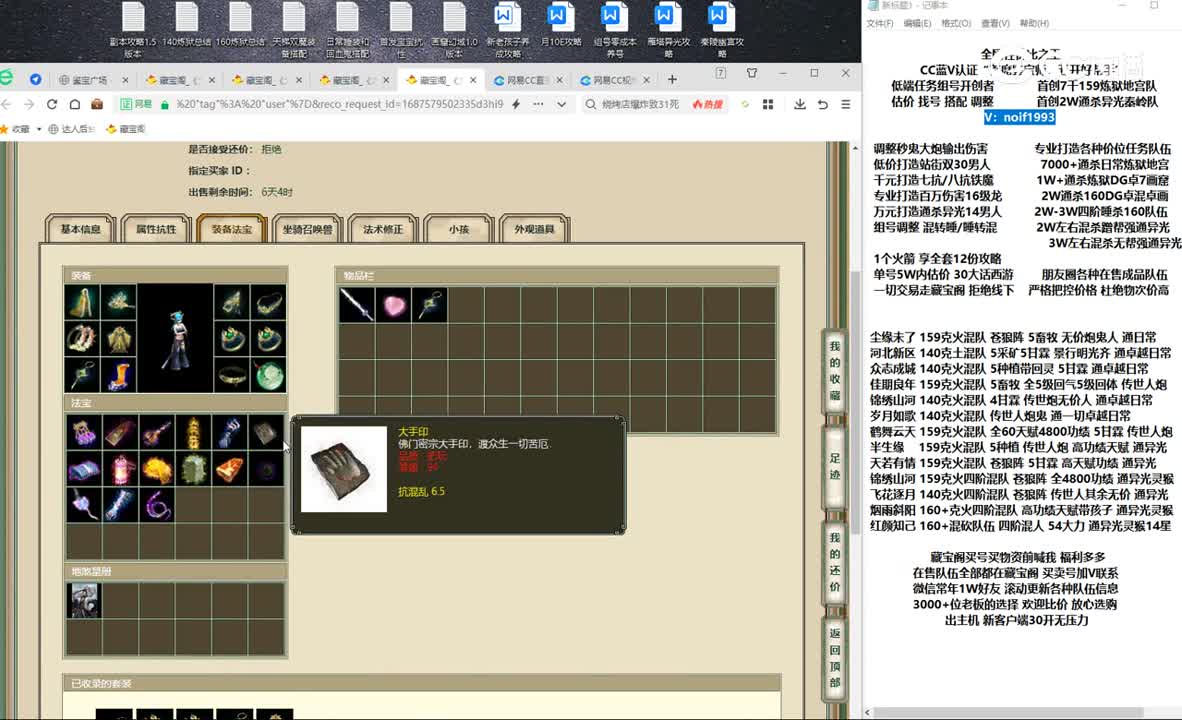This screenshot has height=720, width=1182.
Task: Open the 坐骑召唤兽 tab
Action: 307,229
